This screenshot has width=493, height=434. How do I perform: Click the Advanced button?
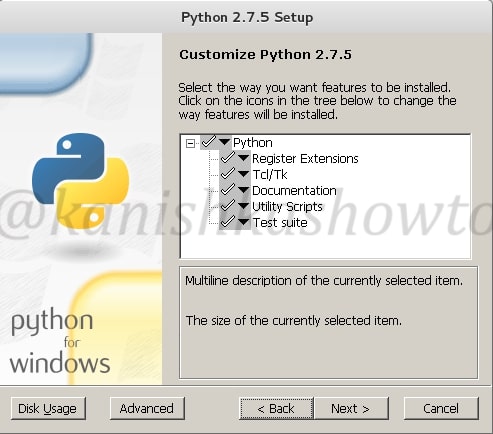(x=147, y=408)
